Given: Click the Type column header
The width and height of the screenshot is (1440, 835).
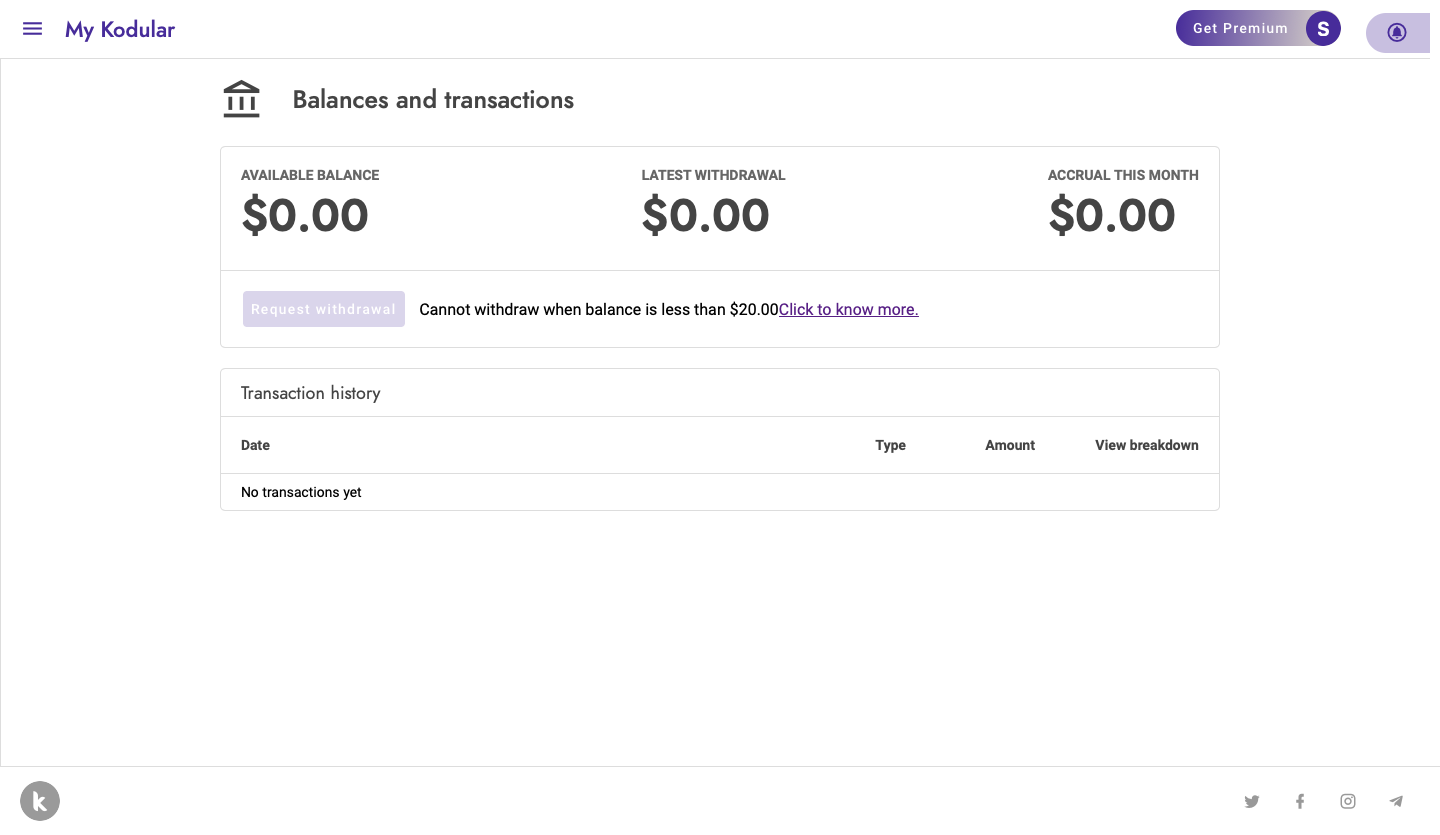Looking at the screenshot, I should [890, 445].
